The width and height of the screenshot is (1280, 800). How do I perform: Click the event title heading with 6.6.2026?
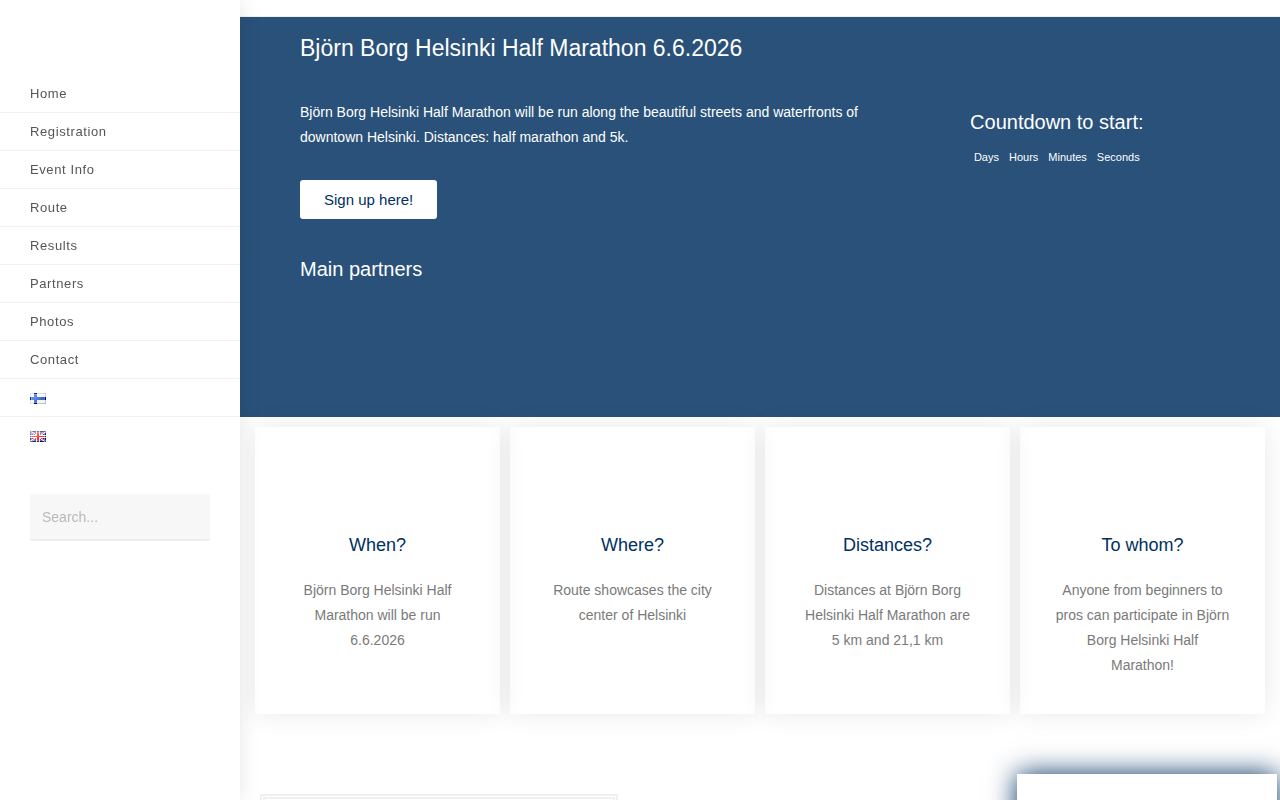pos(521,48)
